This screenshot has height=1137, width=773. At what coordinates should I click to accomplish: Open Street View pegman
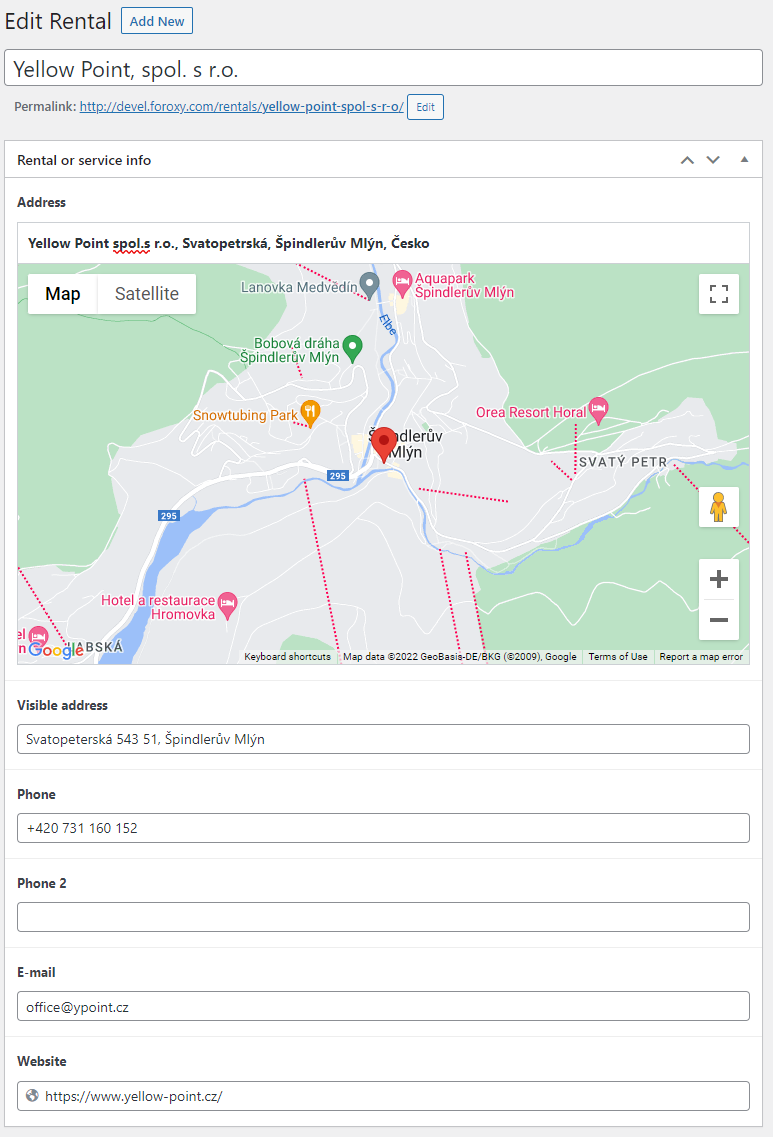tap(719, 507)
